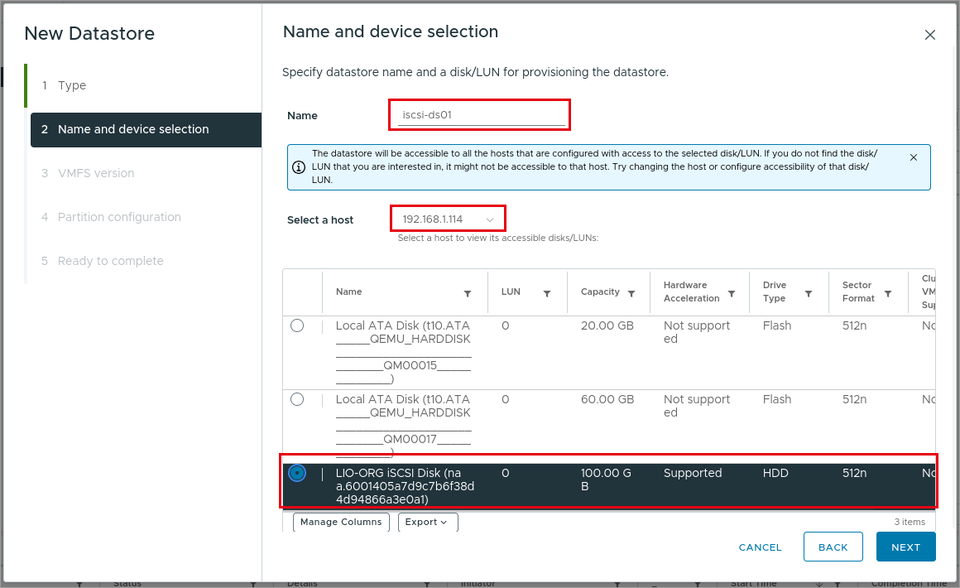Filter the Capacity column
Screen dimensions: 960x588
coord(631,294)
